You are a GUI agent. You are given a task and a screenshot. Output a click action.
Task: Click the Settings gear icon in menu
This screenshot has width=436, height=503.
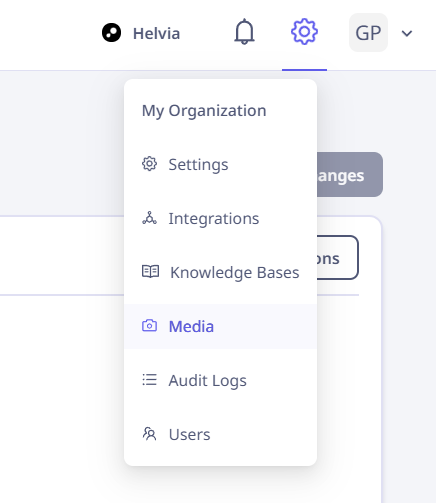tap(149, 164)
